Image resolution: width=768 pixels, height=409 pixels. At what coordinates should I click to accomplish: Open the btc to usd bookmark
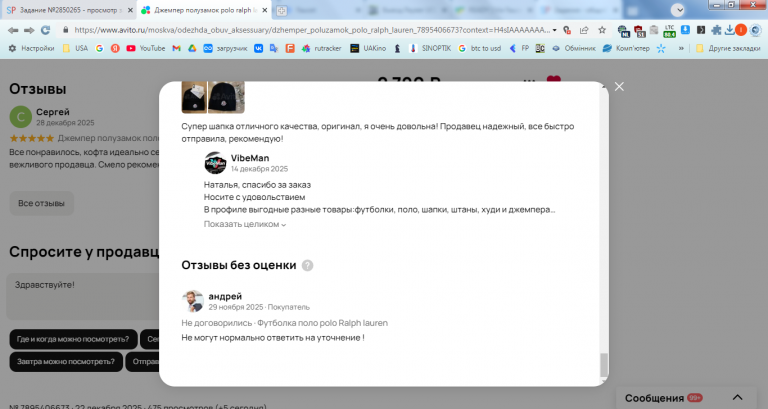point(480,48)
